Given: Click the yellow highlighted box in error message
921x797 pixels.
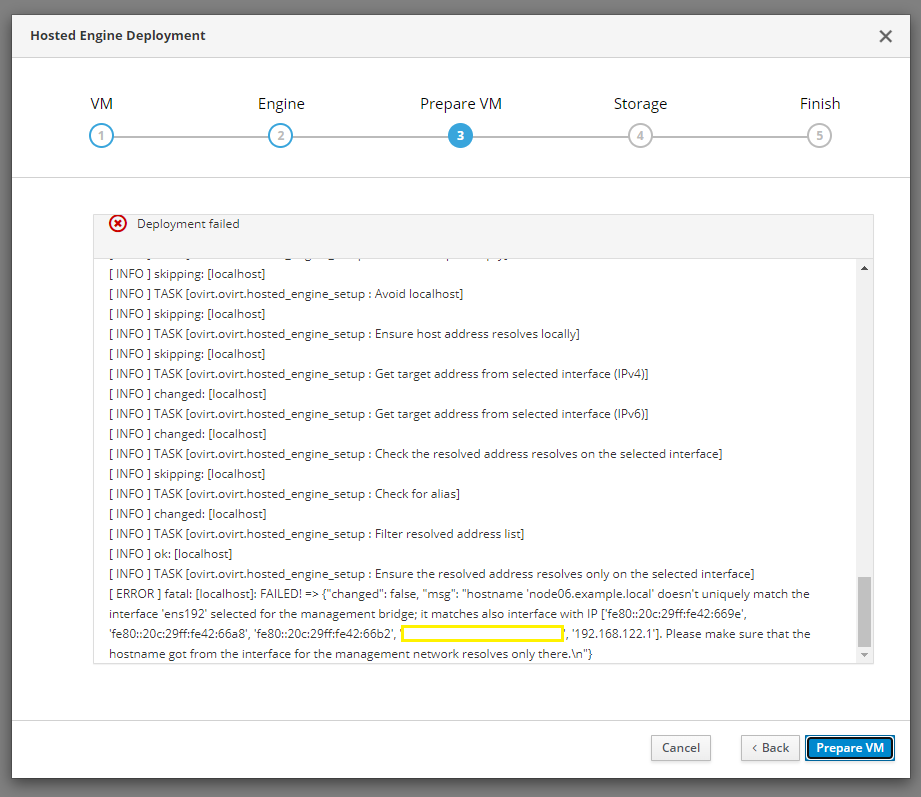Looking at the screenshot, I should pyautogui.click(x=482, y=634).
